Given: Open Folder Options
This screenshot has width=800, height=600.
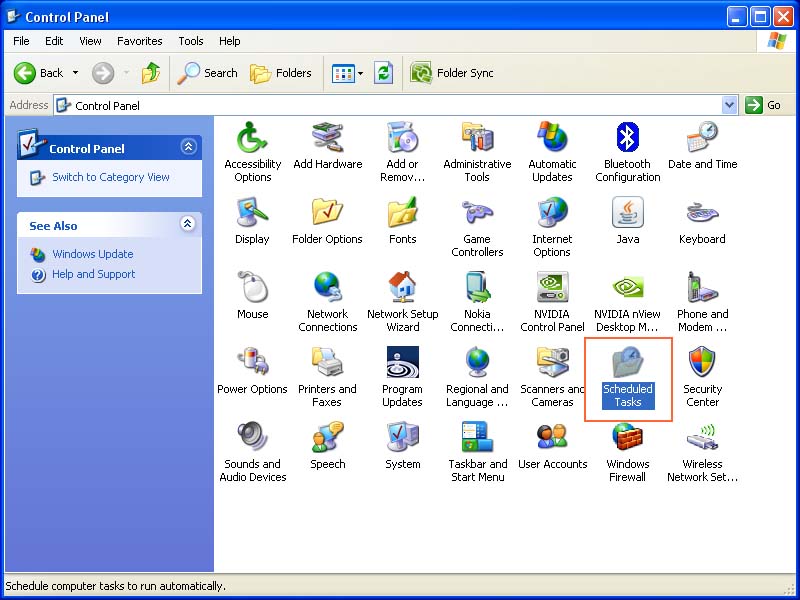Looking at the screenshot, I should pyautogui.click(x=328, y=220).
